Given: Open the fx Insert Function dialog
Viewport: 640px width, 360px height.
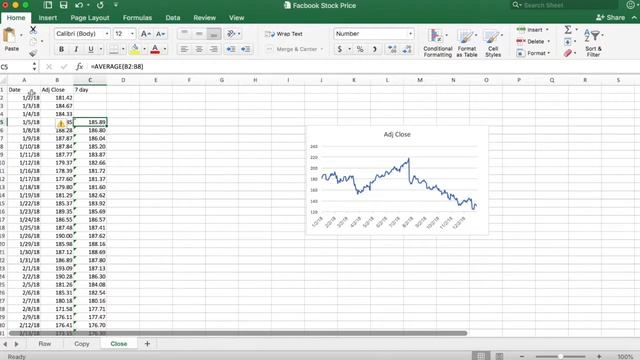Looking at the screenshot, I should point(79,67).
